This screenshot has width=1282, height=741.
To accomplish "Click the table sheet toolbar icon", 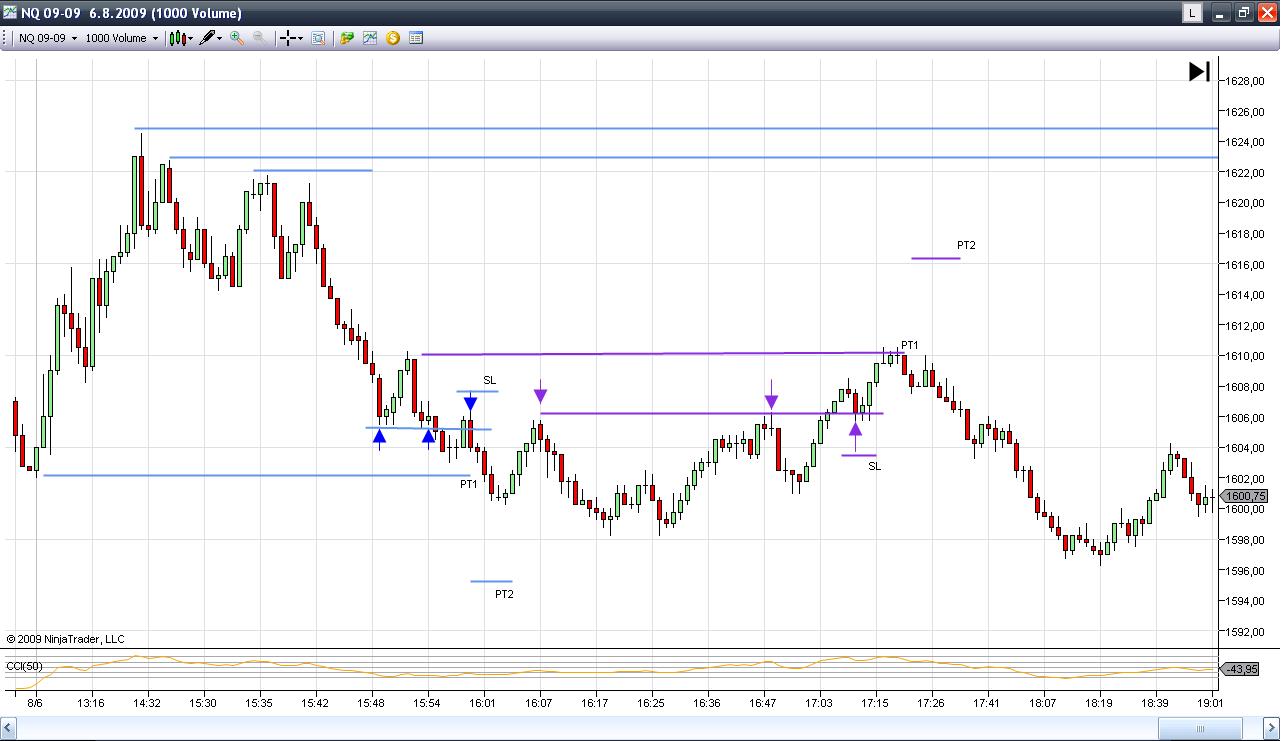I will (x=416, y=38).
